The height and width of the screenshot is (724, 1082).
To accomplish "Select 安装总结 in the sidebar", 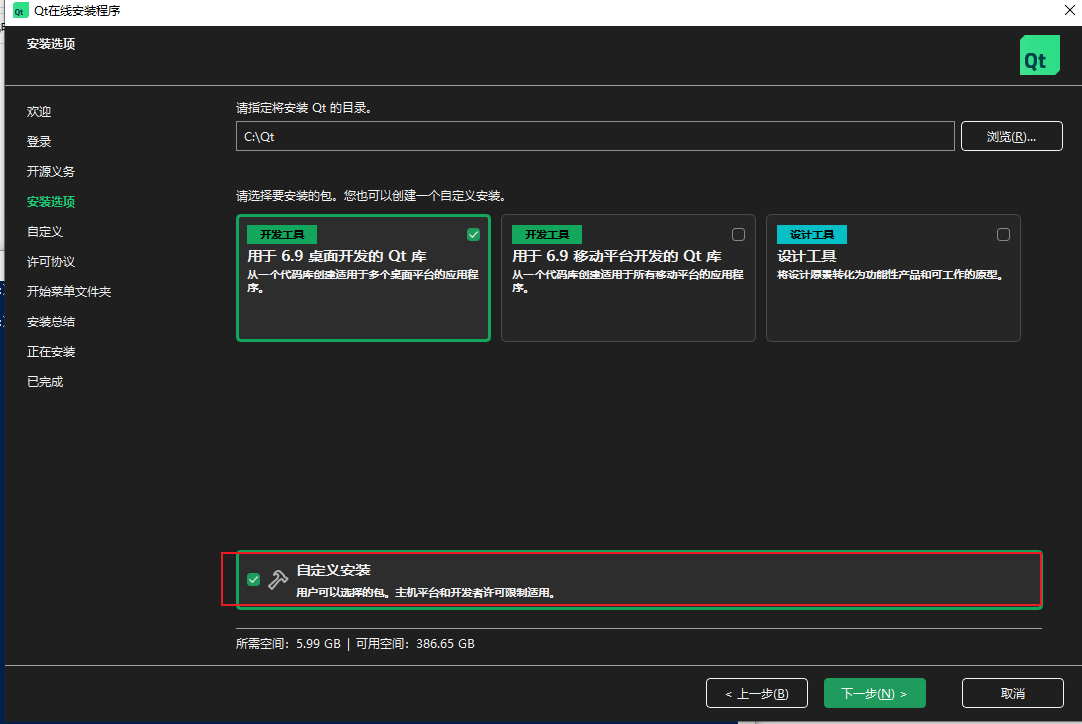I will pos(51,322).
